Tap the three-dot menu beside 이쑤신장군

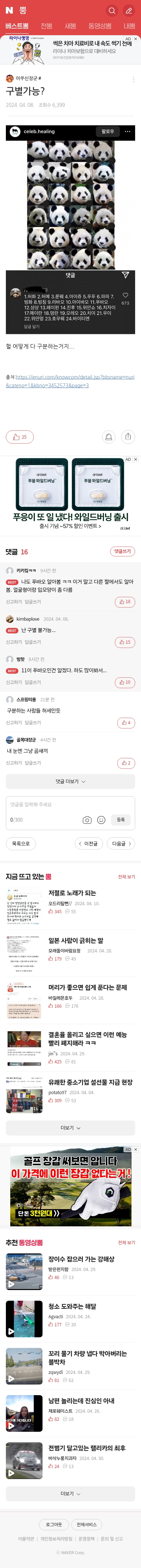point(133,78)
